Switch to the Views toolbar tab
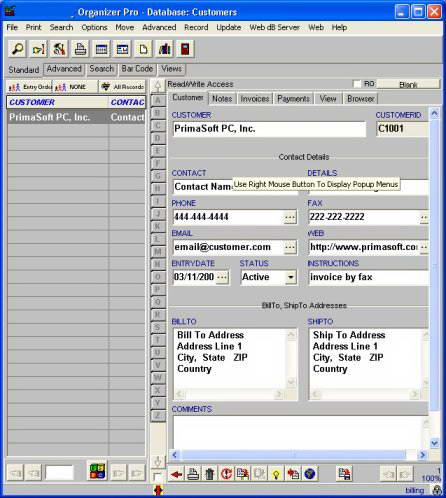The width and height of the screenshot is (446, 498). pos(172,69)
